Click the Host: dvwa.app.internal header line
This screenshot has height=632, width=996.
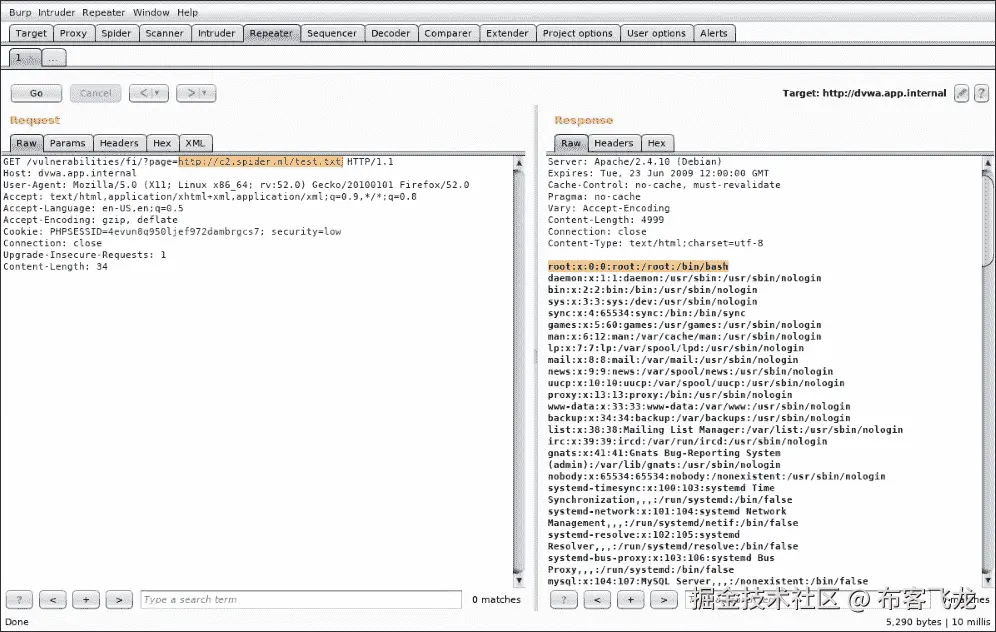pyautogui.click(x=70, y=173)
